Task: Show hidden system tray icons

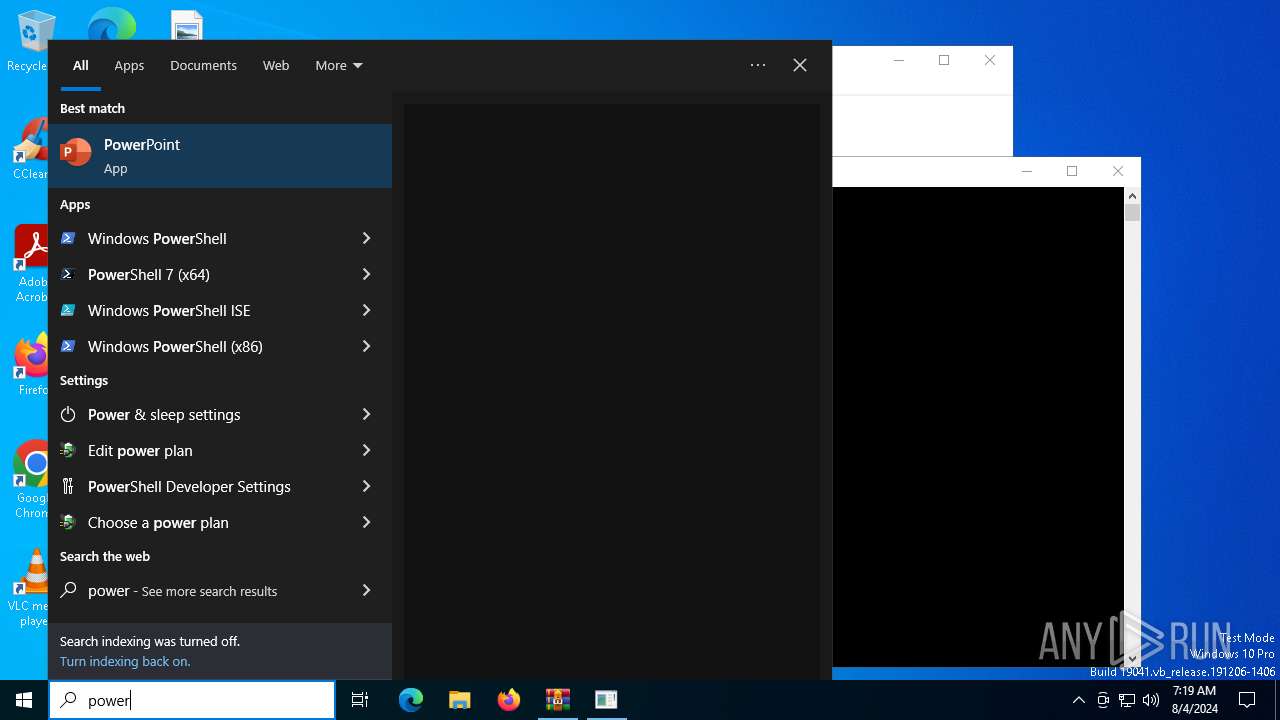Action: (x=1078, y=700)
